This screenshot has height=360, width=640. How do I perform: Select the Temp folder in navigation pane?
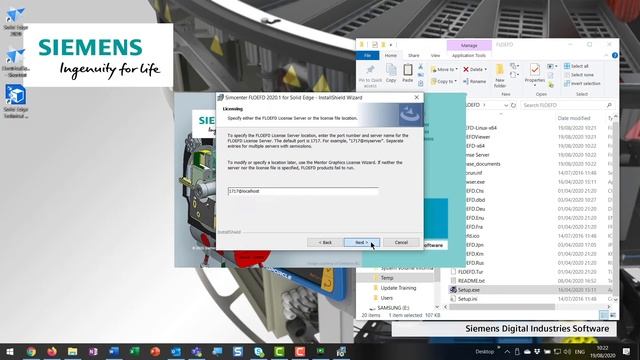coord(387,278)
